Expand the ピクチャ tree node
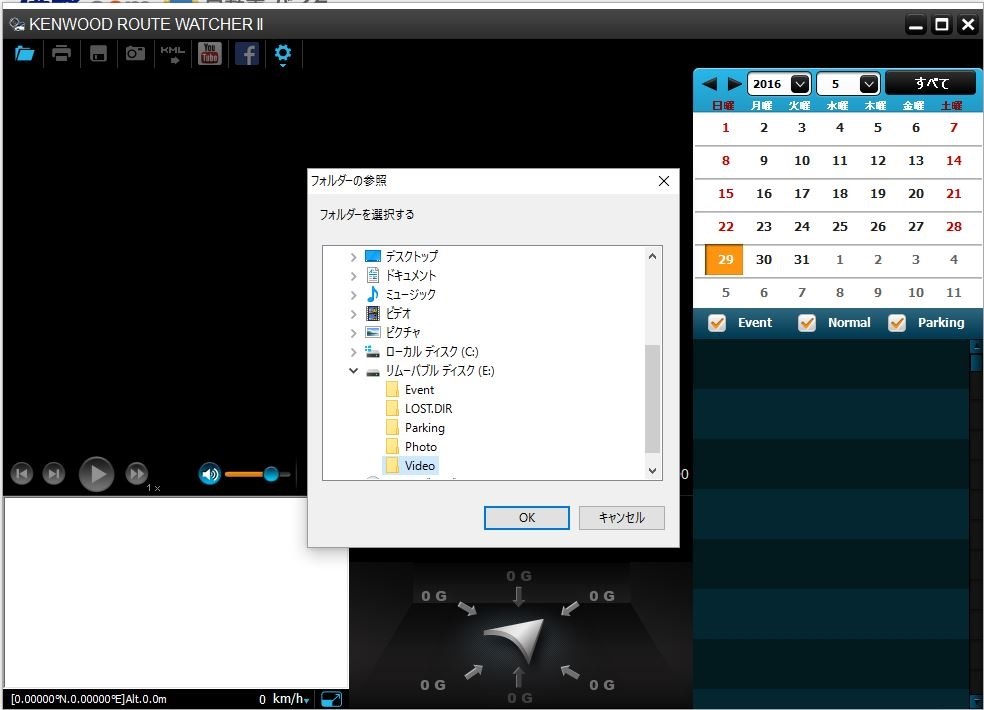 pyautogui.click(x=353, y=333)
